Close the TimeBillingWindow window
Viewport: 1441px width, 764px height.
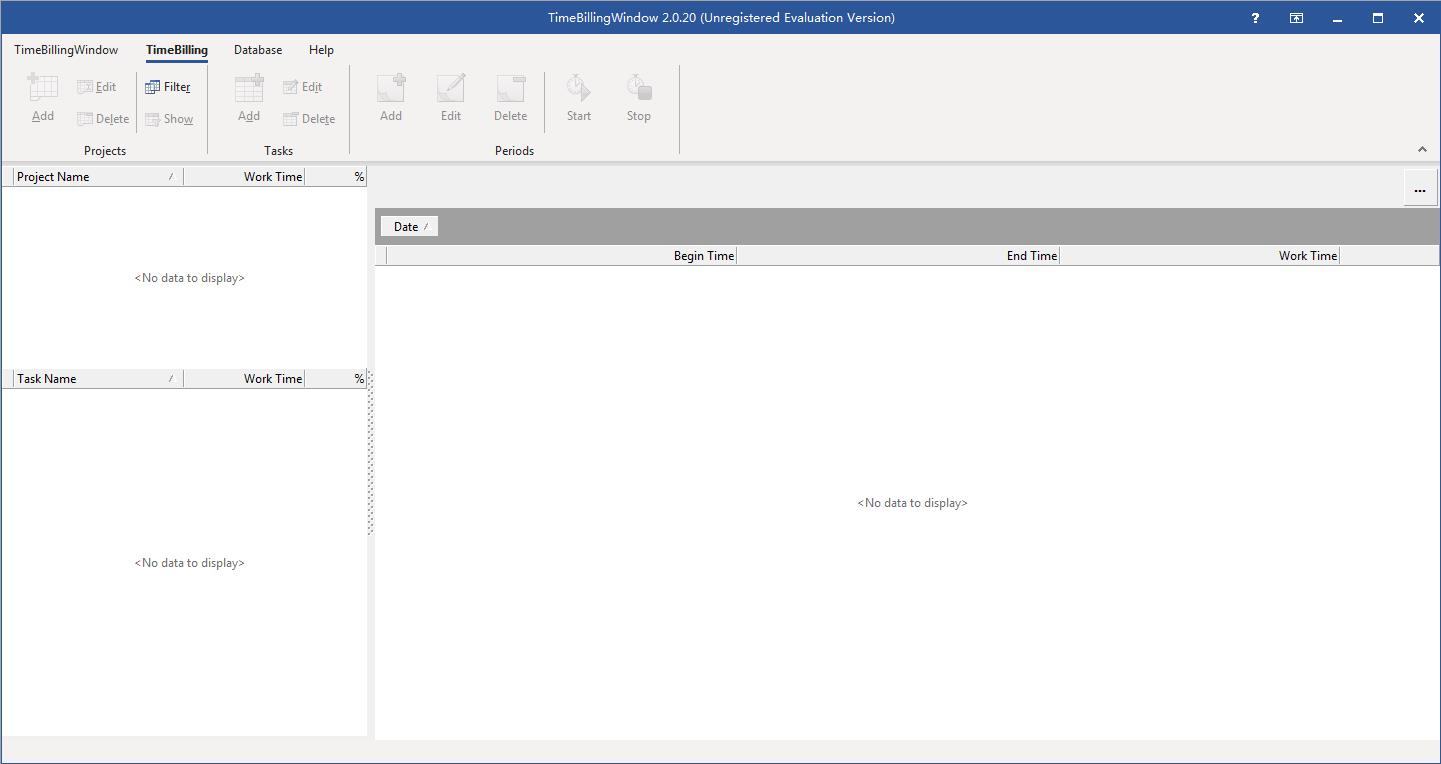click(1419, 18)
